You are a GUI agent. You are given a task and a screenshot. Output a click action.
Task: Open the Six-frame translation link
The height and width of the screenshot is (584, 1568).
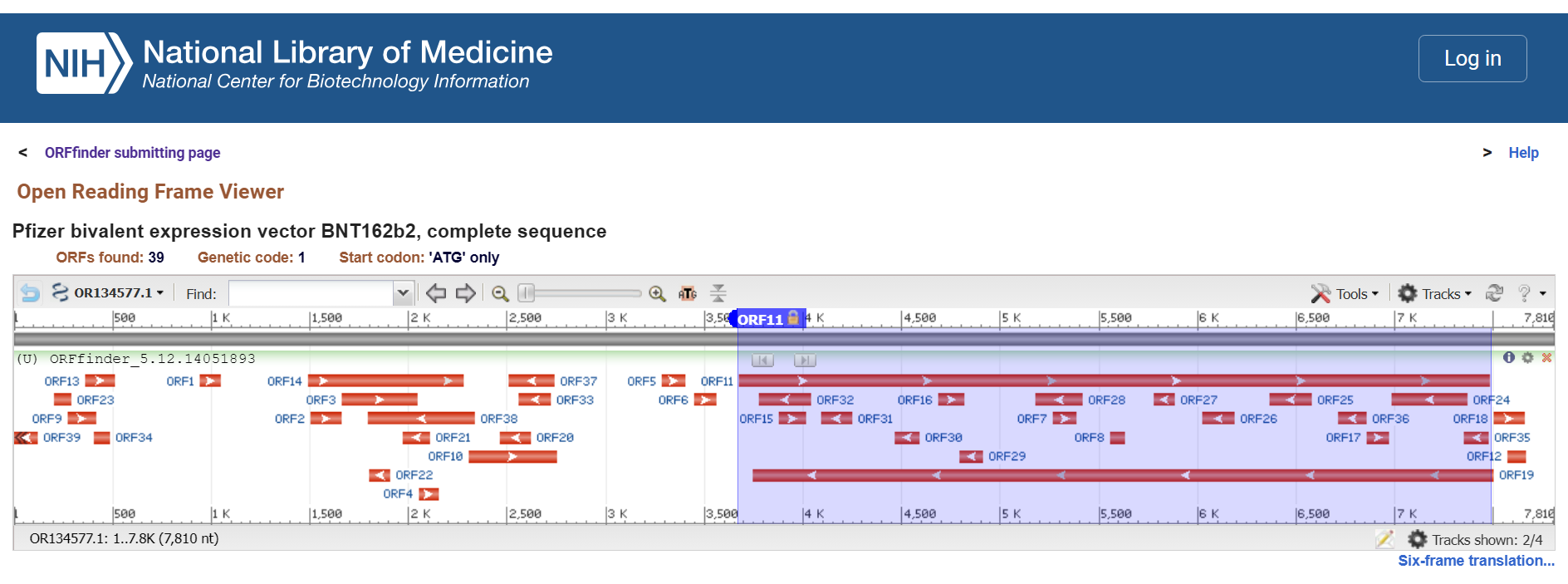coord(1476,561)
